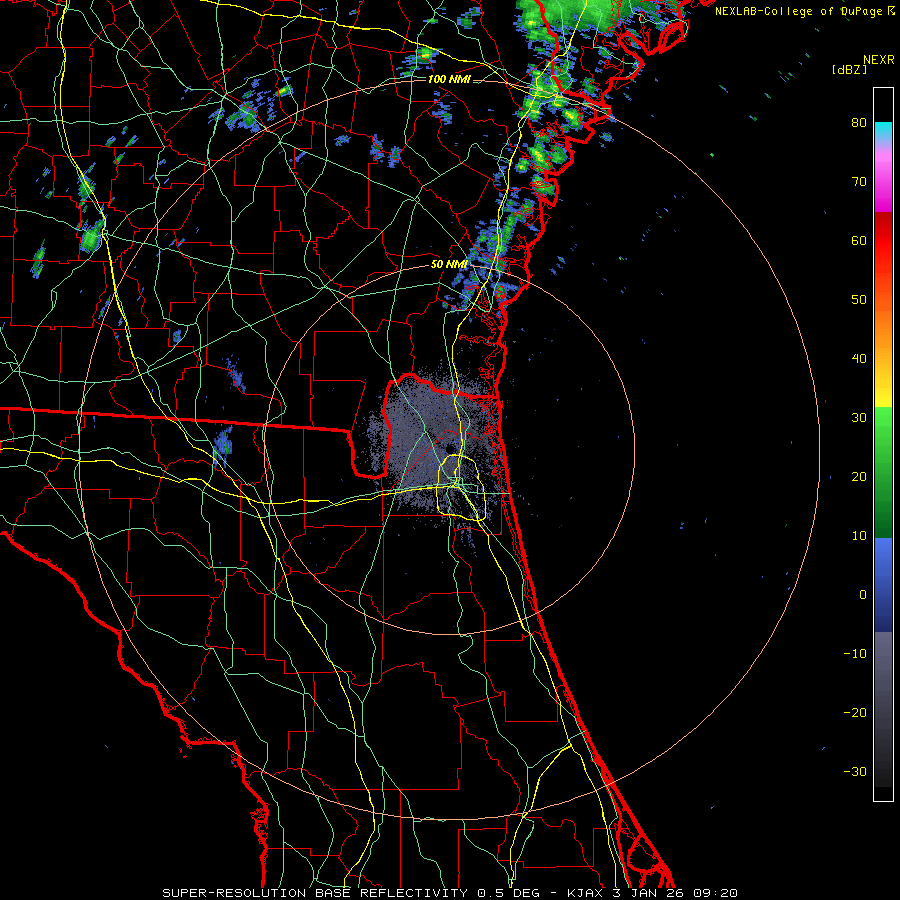Click the 40 value on the dBZ scale
This screenshot has height=900, width=900.
click(859, 359)
